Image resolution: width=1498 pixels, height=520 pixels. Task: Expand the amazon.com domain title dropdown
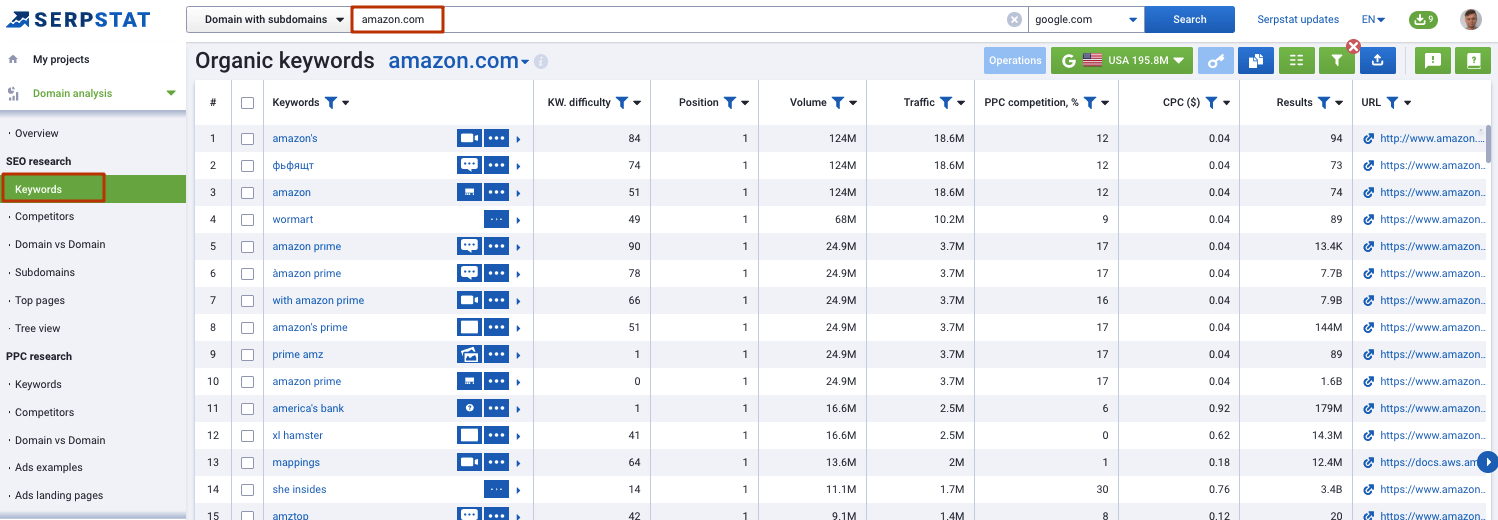click(x=525, y=62)
